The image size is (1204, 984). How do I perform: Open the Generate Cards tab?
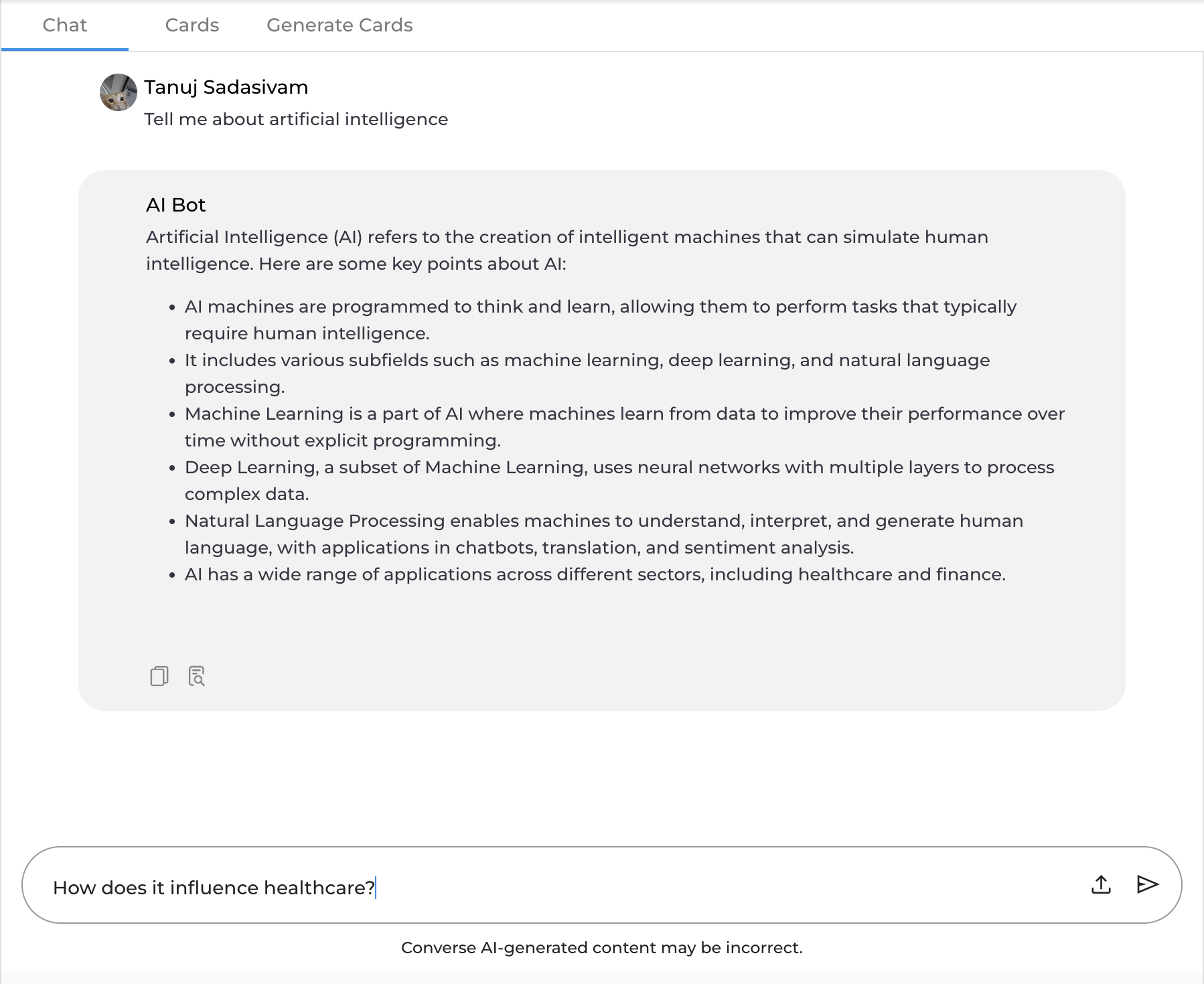[340, 25]
